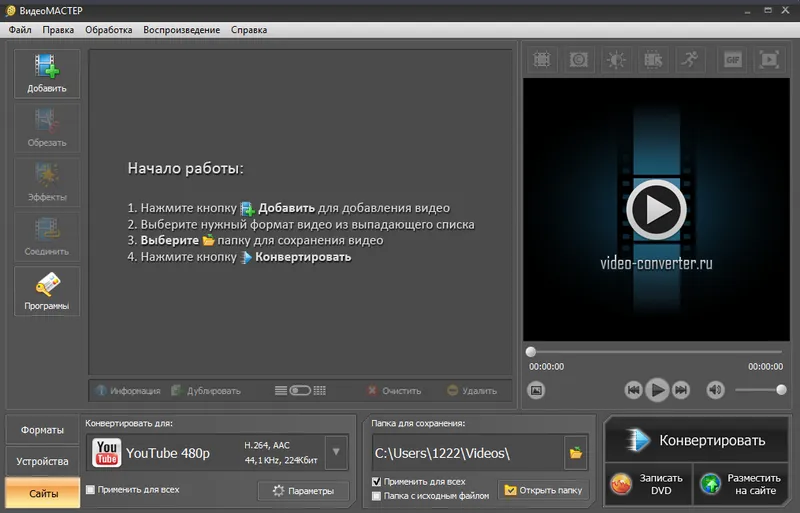
Task: Browse for output folder with folder icon
Action: click(576, 453)
